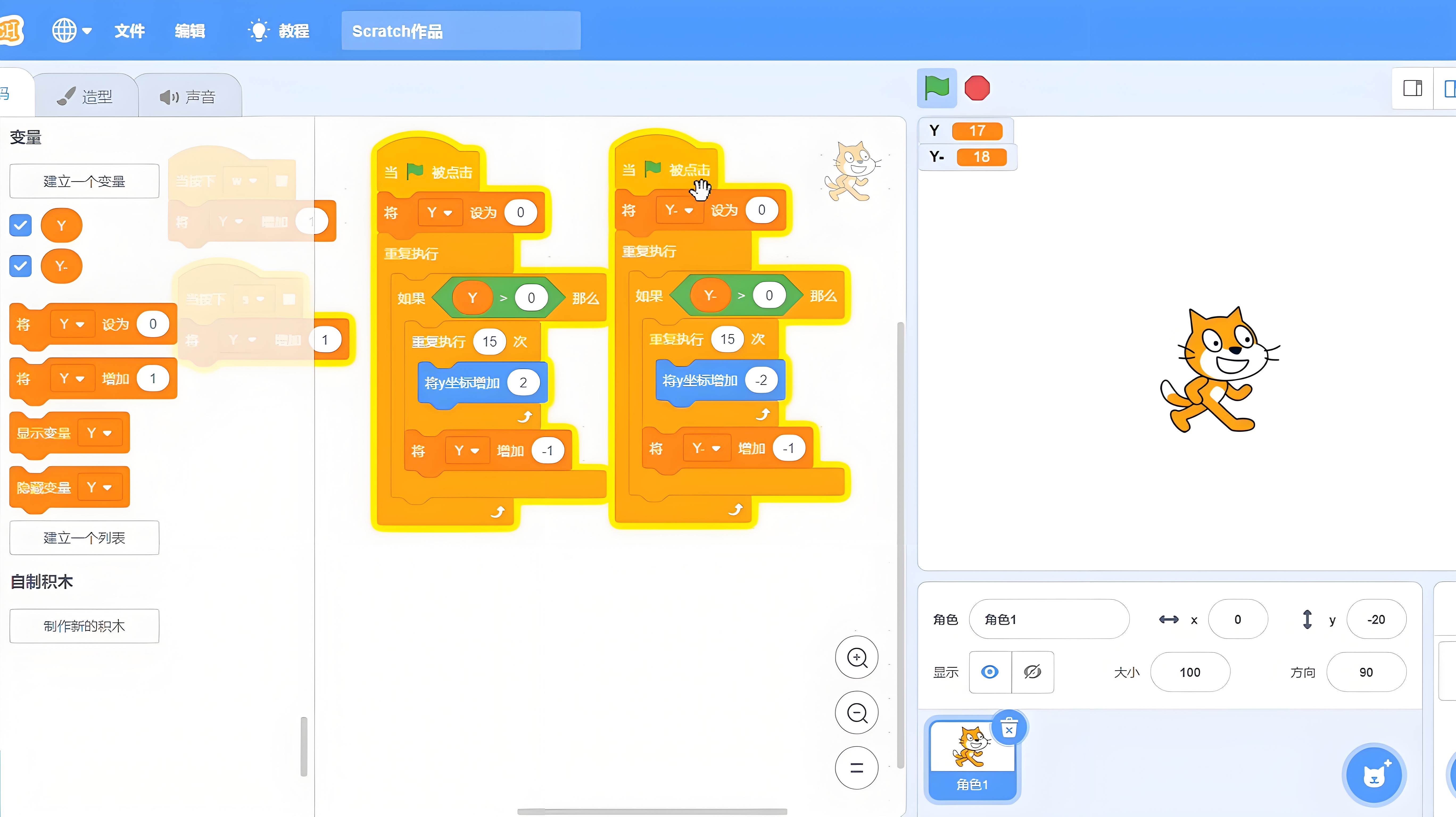Click the orange Y variable reporter block

point(62,226)
